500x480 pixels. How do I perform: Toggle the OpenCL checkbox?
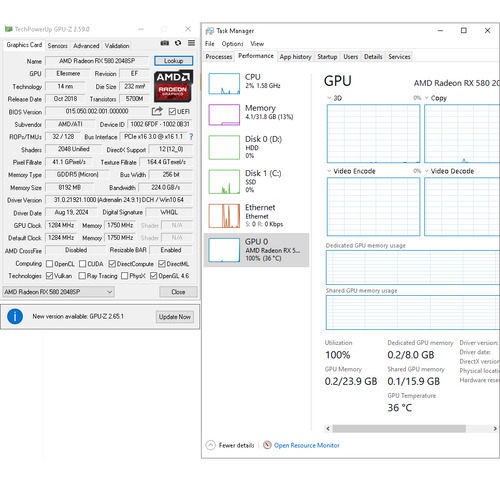click(49, 264)
